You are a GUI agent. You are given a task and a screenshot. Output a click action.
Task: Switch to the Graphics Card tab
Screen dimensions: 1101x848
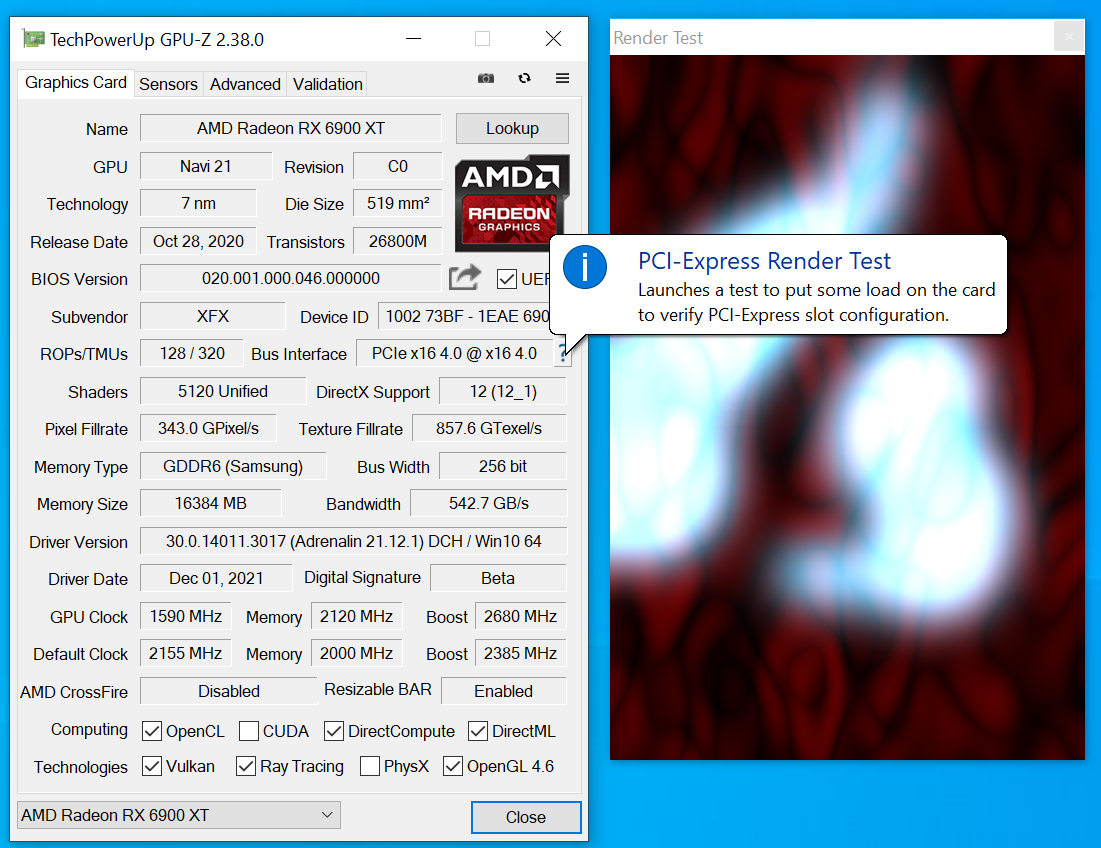(x=76, y=83)
